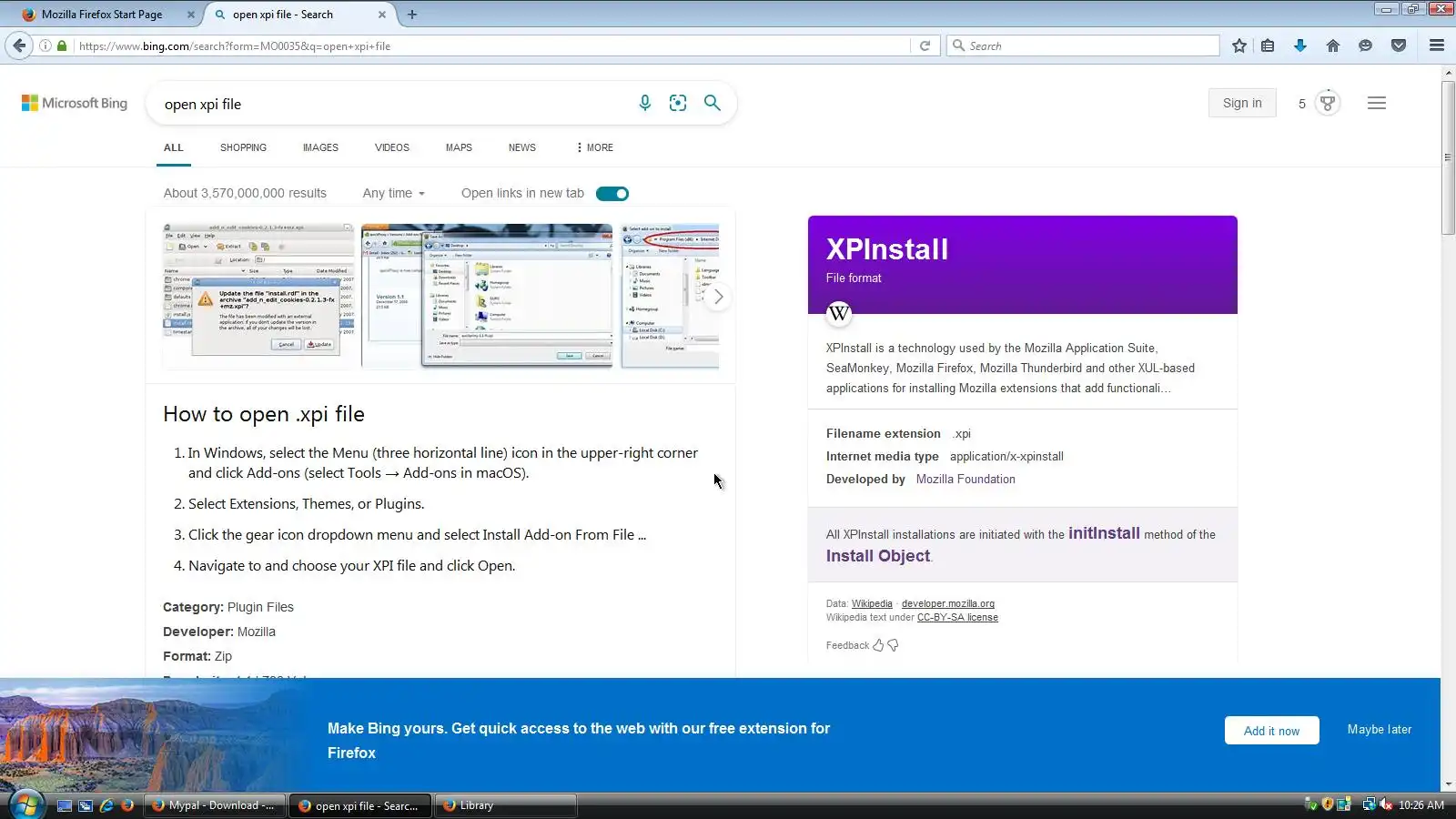Screen dimensions: 1456x819
Task: Reload the page with the refresh icon
Action: (x=925, y=45)
